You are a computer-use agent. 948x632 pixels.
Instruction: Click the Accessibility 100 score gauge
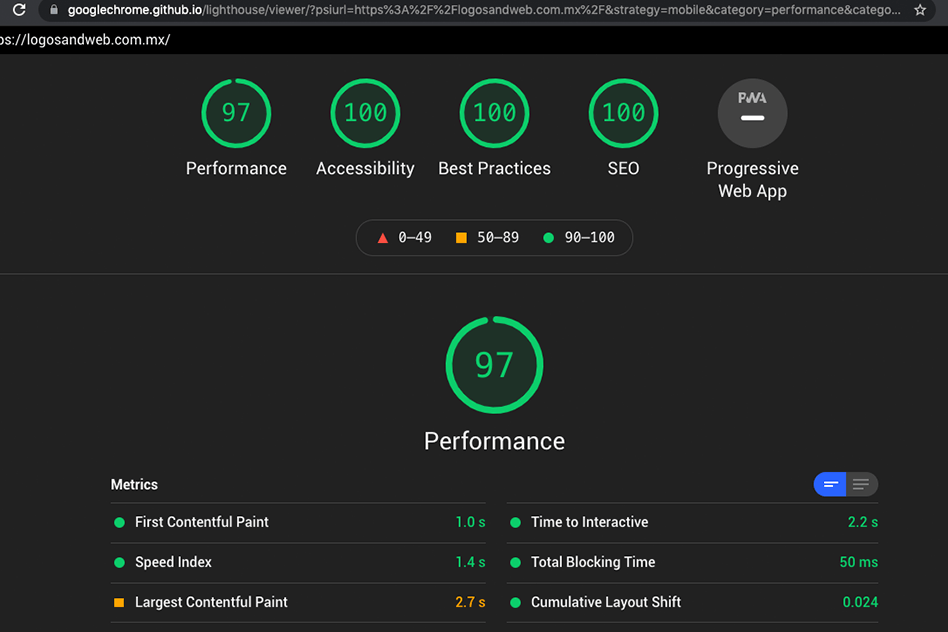365,113
